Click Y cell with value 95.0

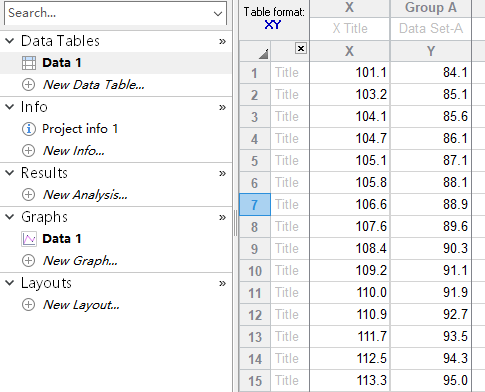[431, 381]
